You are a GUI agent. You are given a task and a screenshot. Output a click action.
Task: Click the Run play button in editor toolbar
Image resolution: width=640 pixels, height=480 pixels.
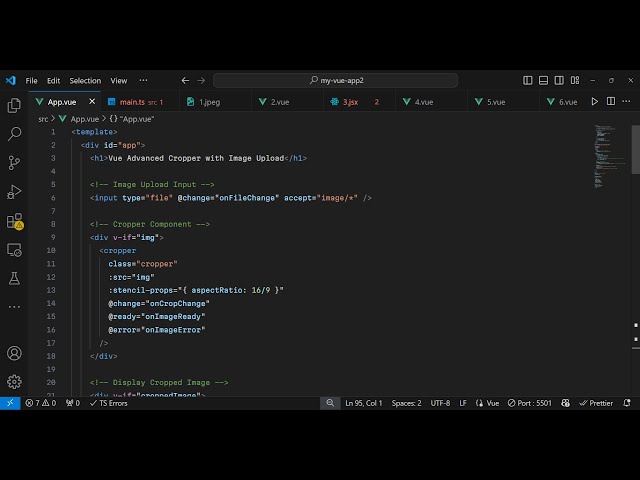point(595,101)
